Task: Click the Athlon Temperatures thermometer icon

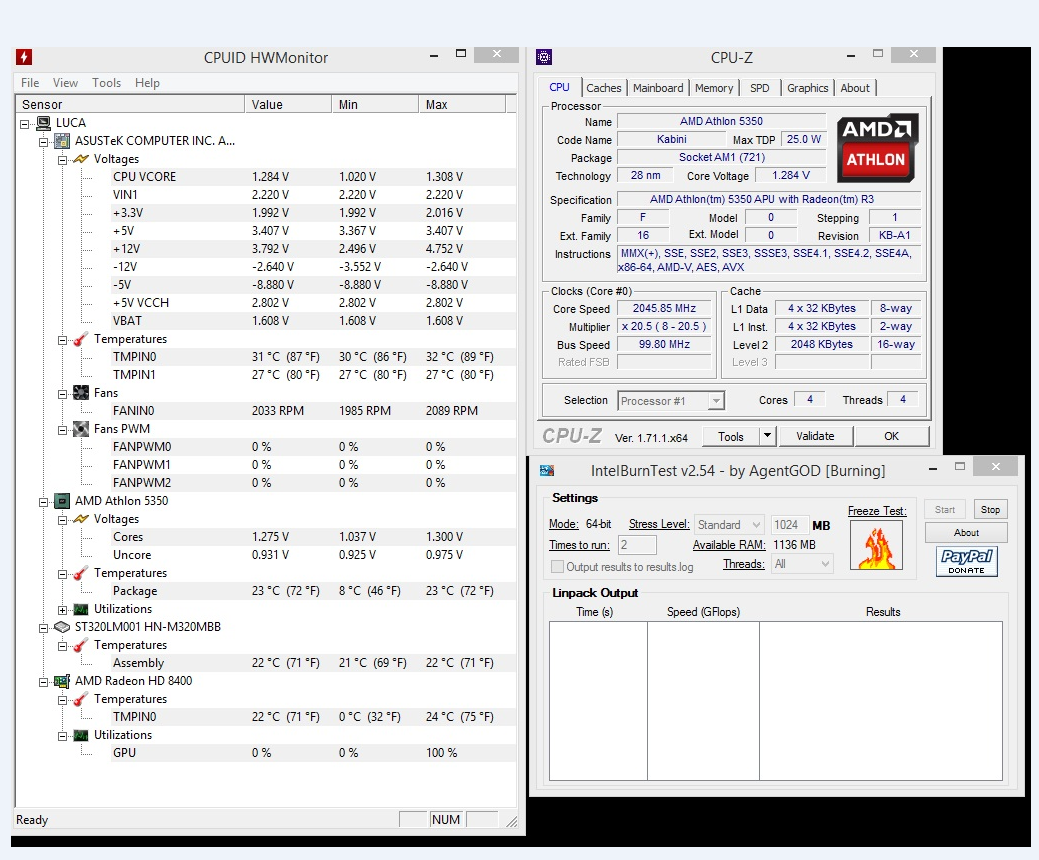Action: coord(81,573)
